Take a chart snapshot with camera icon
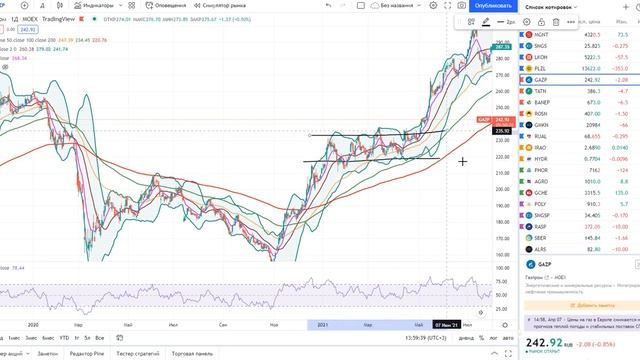The width and height of the screenshot is (640, 360). click(x=462, y=5)
